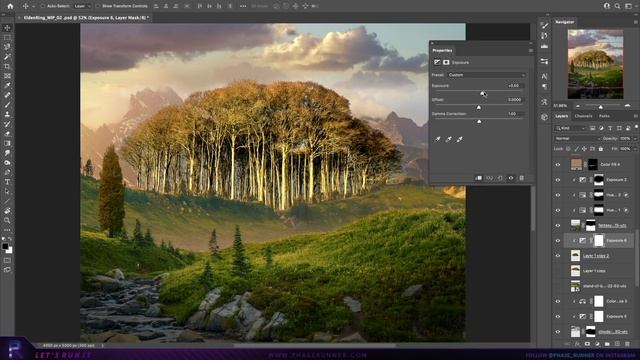Switch to the Paths tab
The height and width of the screenshot is (360, 640).
click(x=604, y=116)
